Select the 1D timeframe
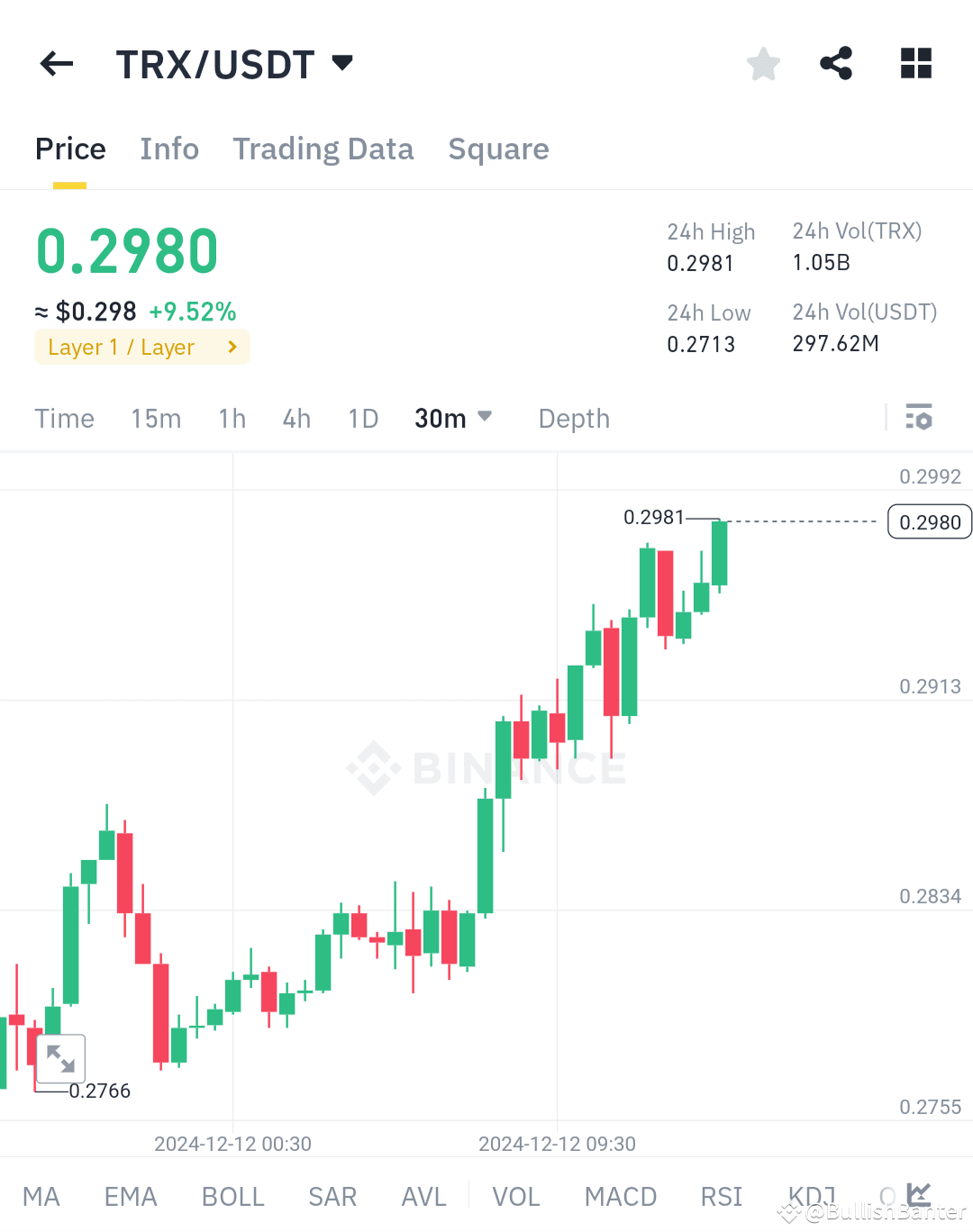 pyautogui.click(x=363, y=417)
